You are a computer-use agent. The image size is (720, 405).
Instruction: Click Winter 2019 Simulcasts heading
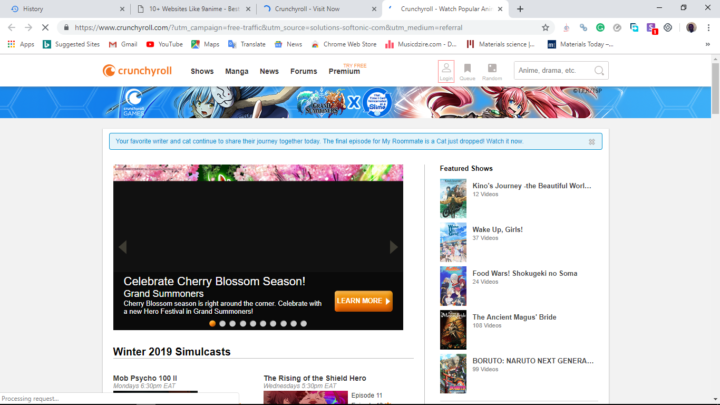coord(172,352)
